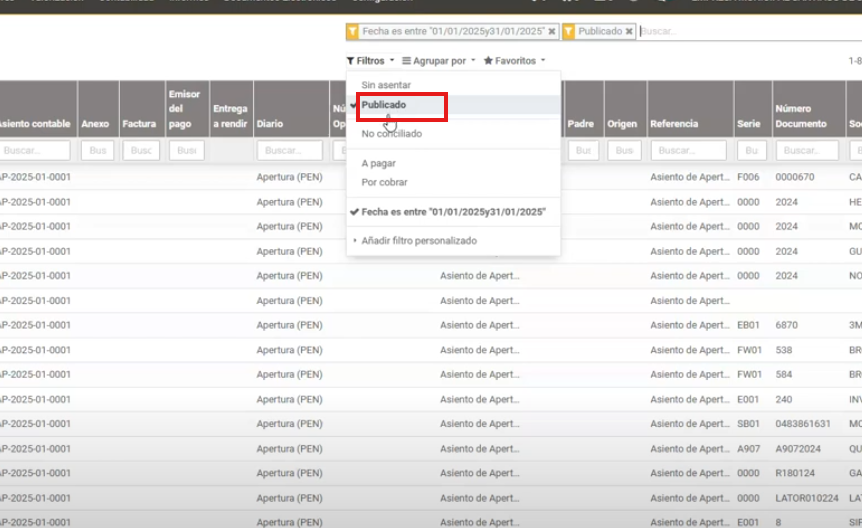Click the funnel icon on Fecha tag
The height and width of the screenshot is (528, 862).
pyautogui.click(x=353, y=32)
